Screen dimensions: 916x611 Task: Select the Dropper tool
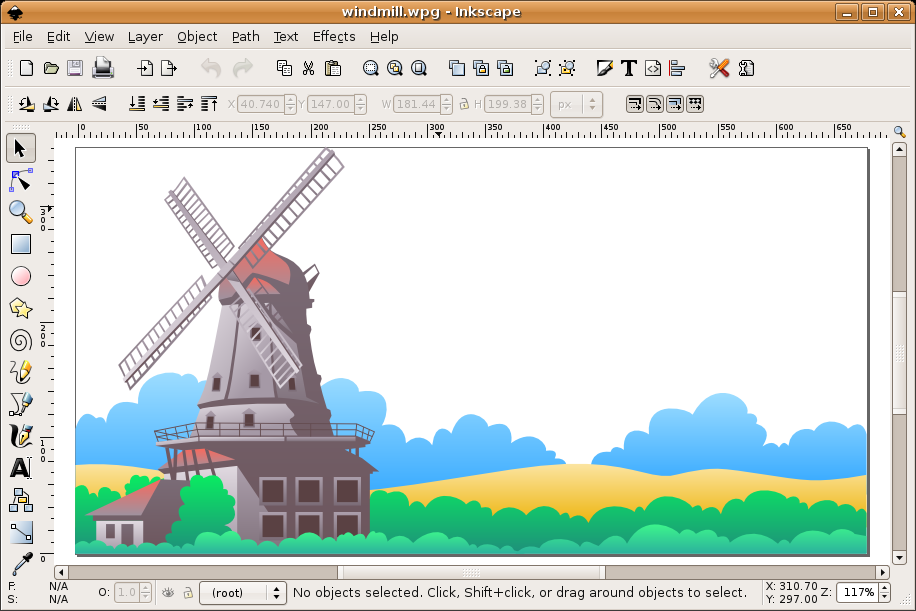pos(20,563)
